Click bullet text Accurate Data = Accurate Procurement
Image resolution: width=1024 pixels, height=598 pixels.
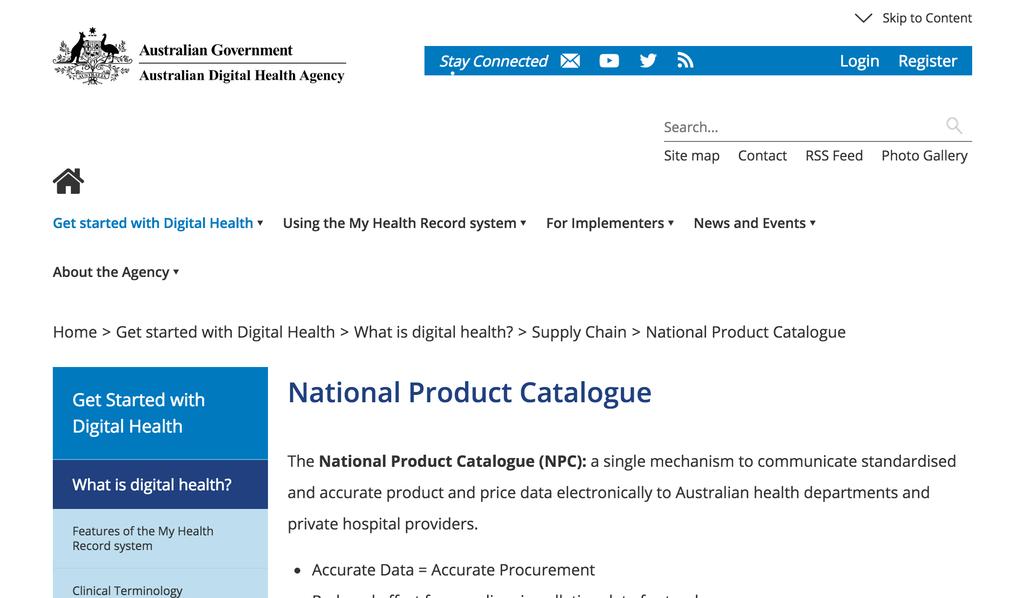click(x=453, y=570)
